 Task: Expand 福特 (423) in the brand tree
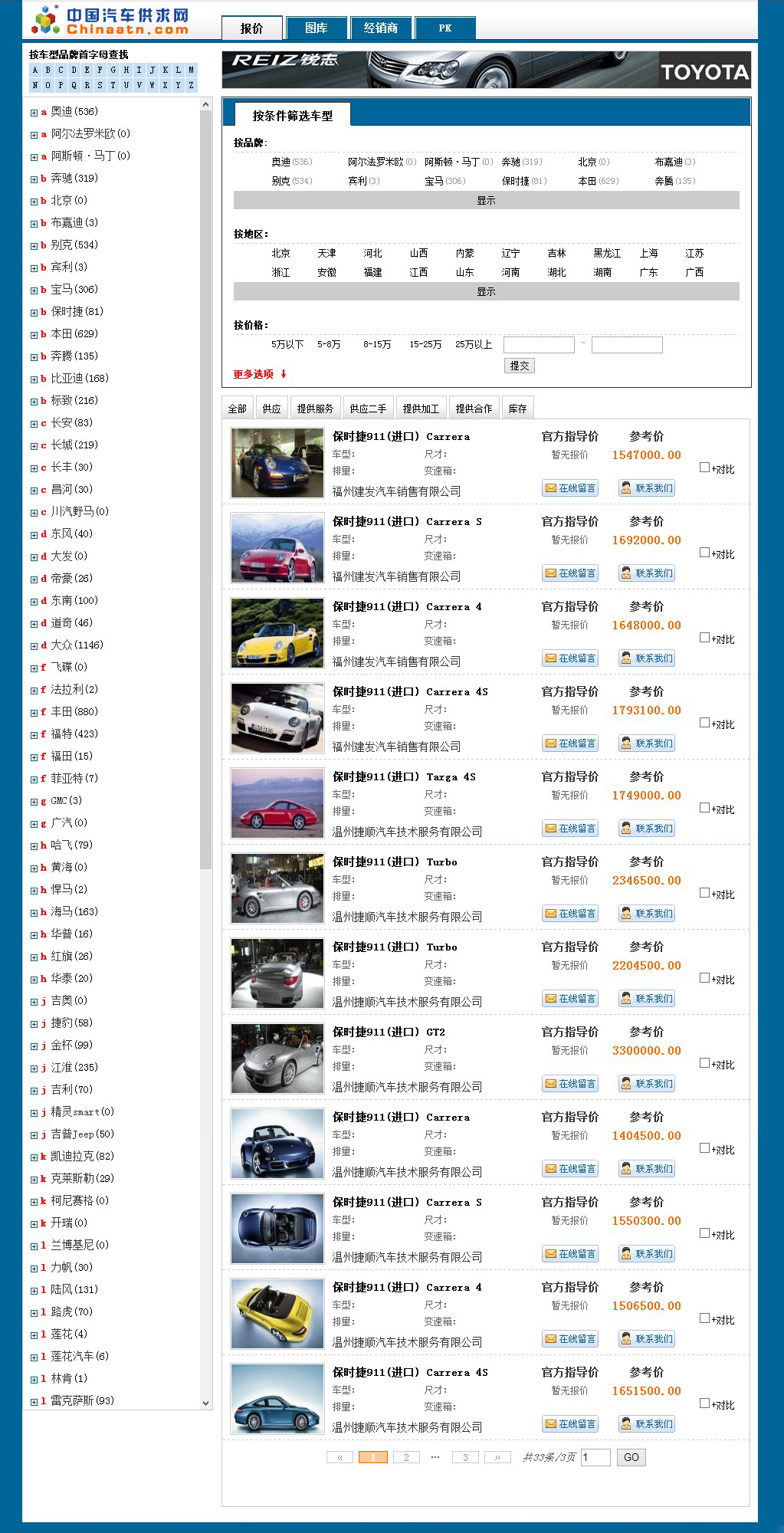34,735
